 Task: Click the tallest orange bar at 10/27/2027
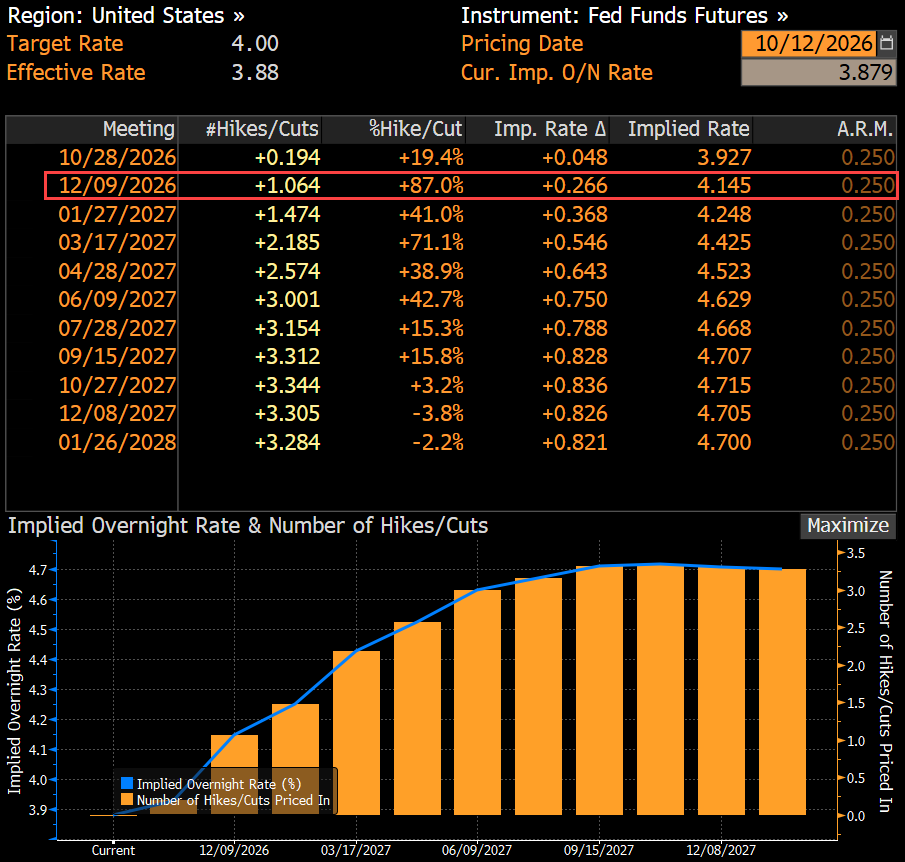click(x=660, y=689)
